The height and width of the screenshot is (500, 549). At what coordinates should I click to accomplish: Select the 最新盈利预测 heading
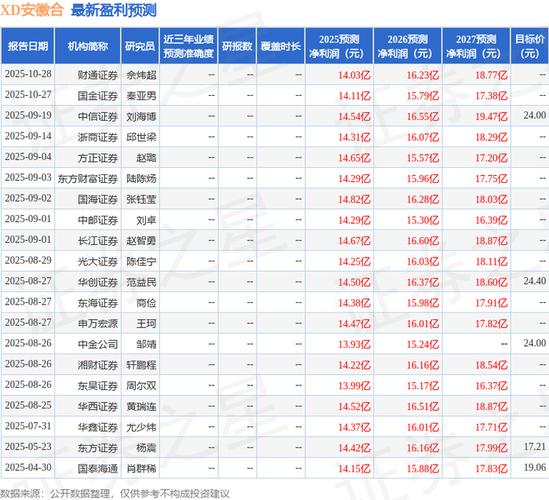click(x=114, y=10)
